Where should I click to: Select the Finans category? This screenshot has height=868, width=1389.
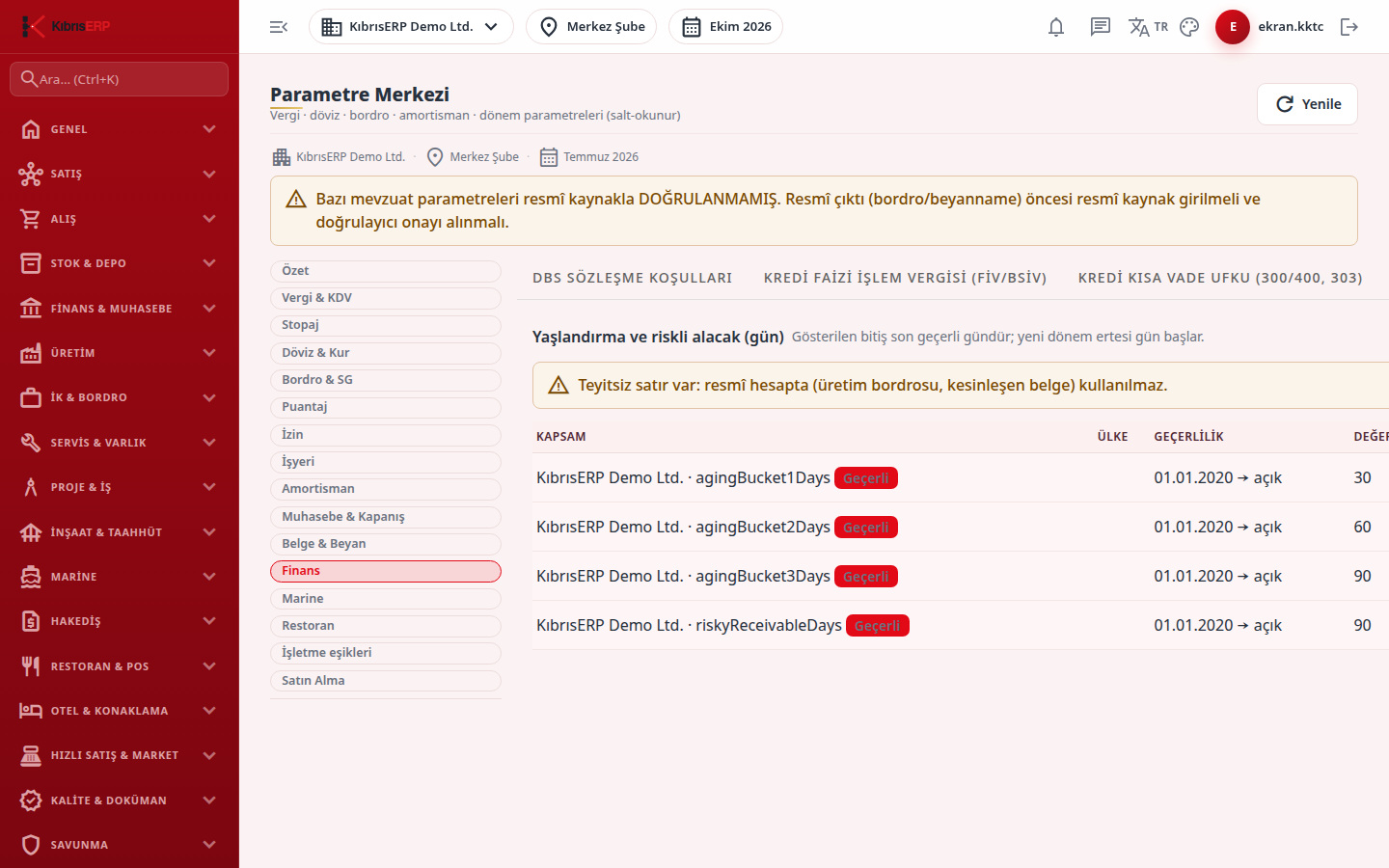point(386,571)
